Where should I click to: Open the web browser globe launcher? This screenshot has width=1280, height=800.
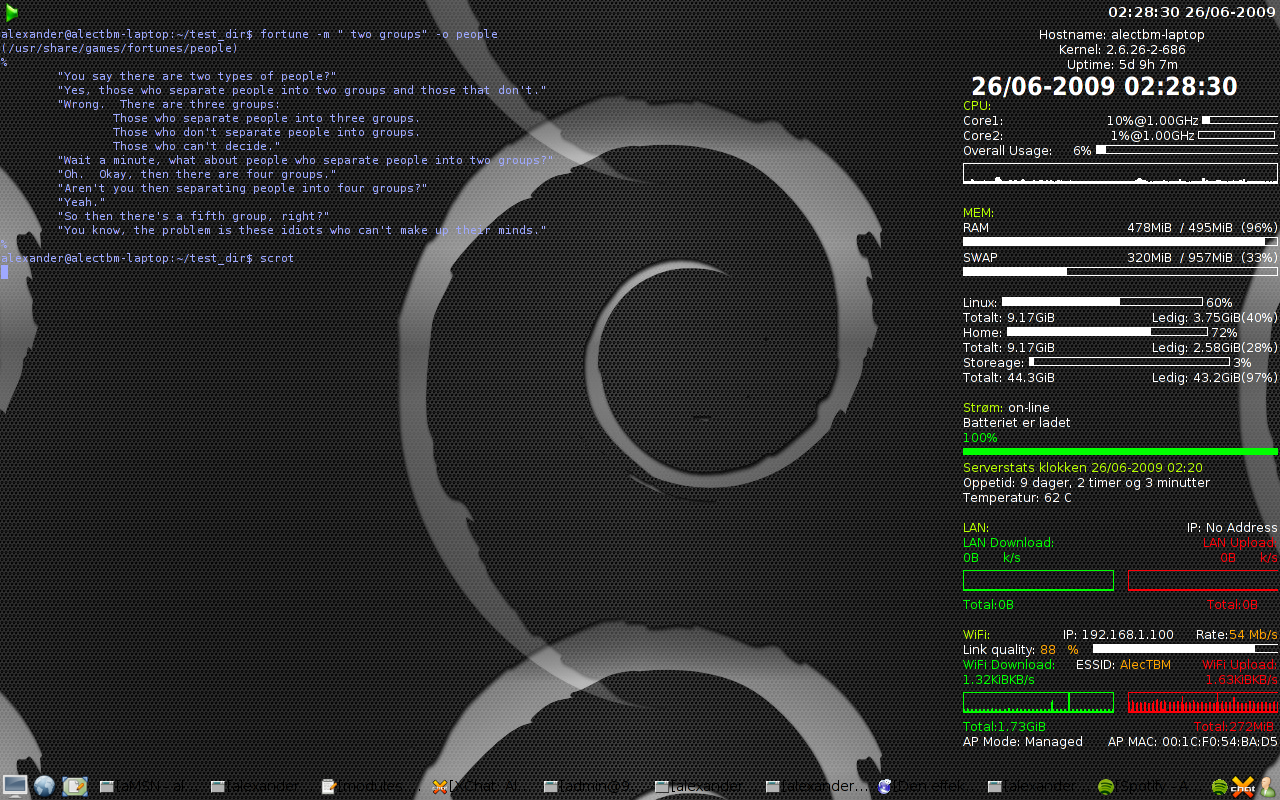click(44, 786)
